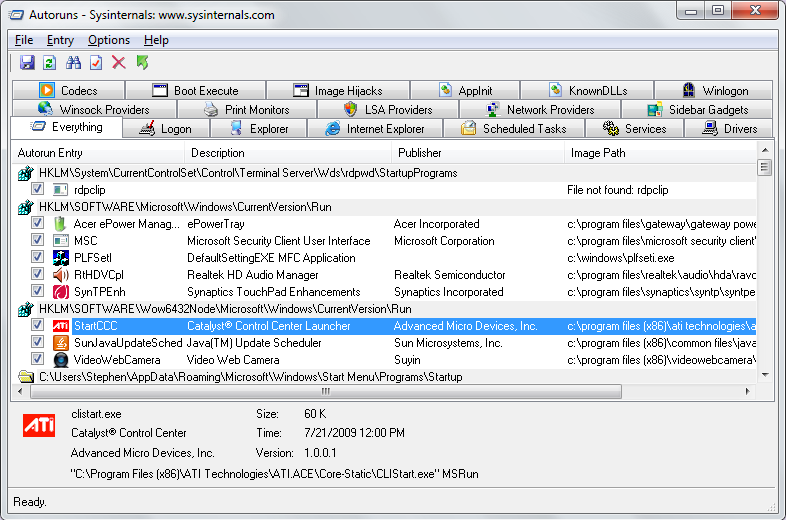Click the Save toolbar icon
The image size is (786, 520).
click(x=27, y=63)
